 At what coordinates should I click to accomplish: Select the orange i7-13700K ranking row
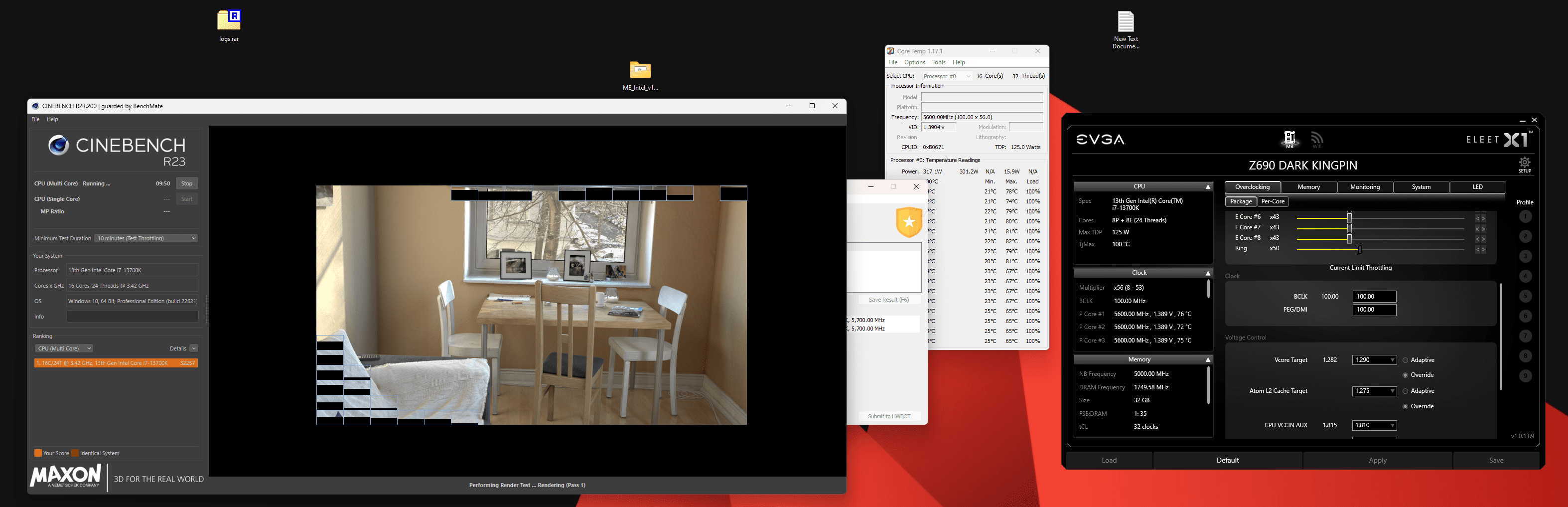pyautogui.click(x=116, y=363)
